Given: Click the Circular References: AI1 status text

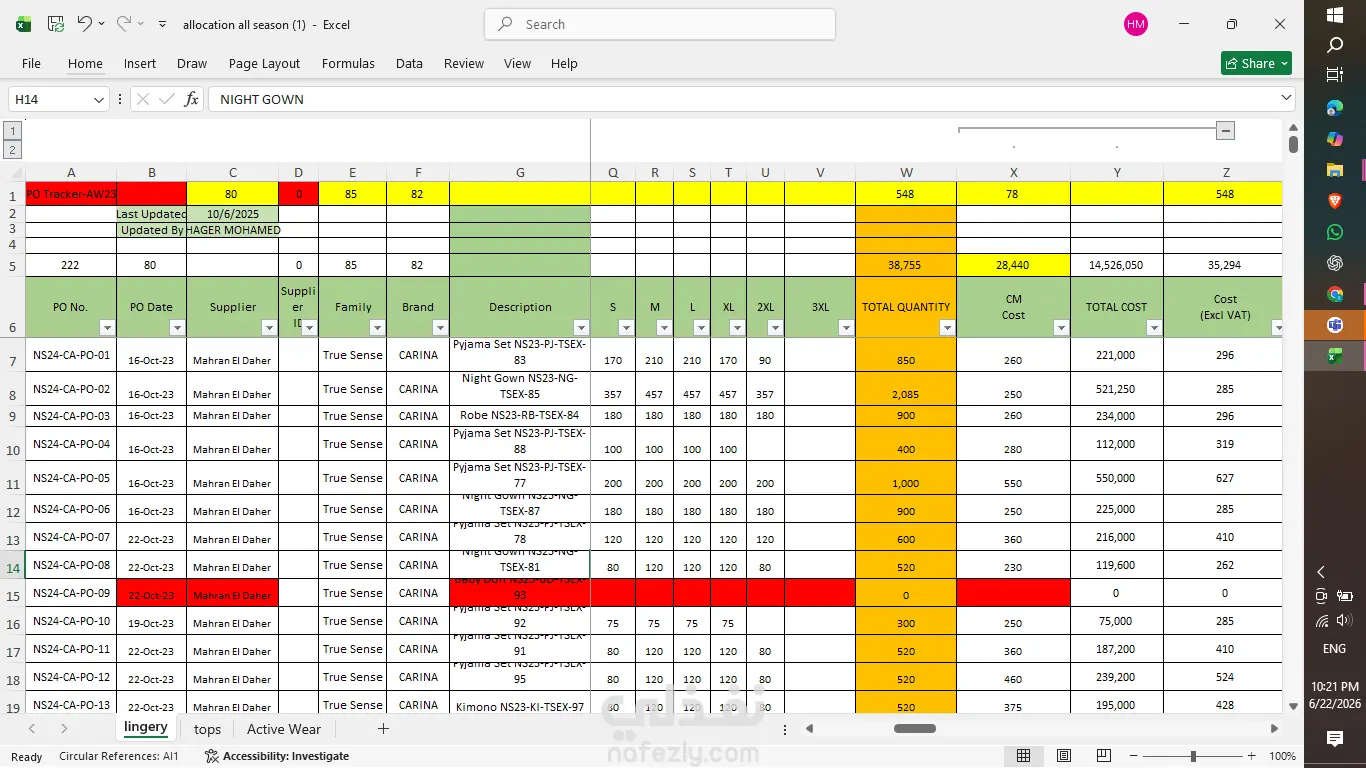Looking at the screenshot, I should coord(119,756).
